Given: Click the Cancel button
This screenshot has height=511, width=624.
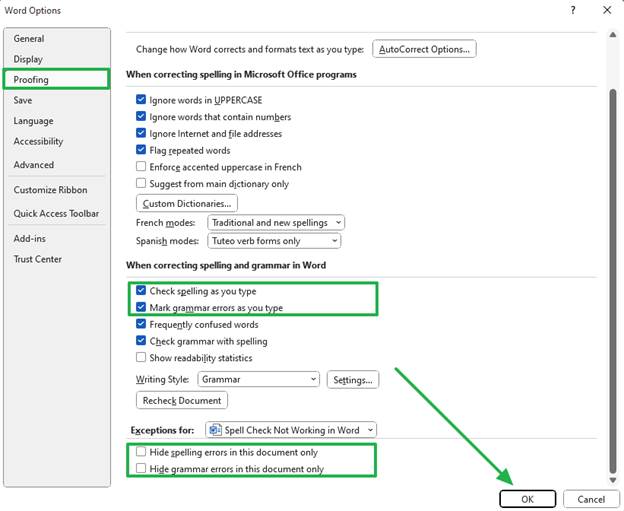Looking at the screenshot, I should coord(591,499).
